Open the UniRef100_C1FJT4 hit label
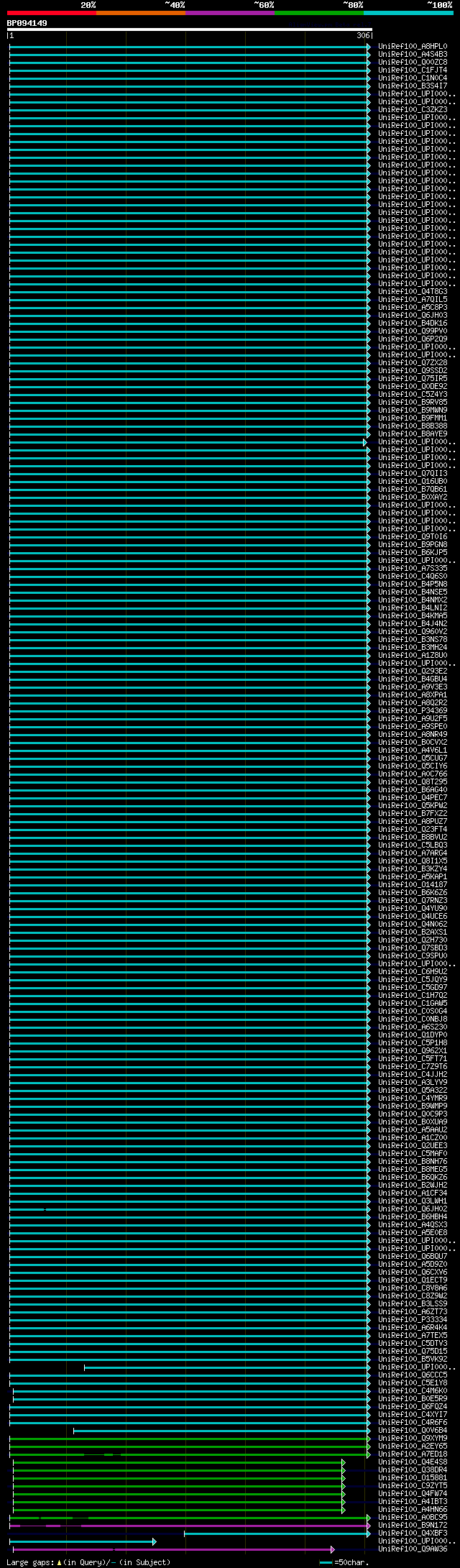The image size is (460, 1568). click(413, 70)
